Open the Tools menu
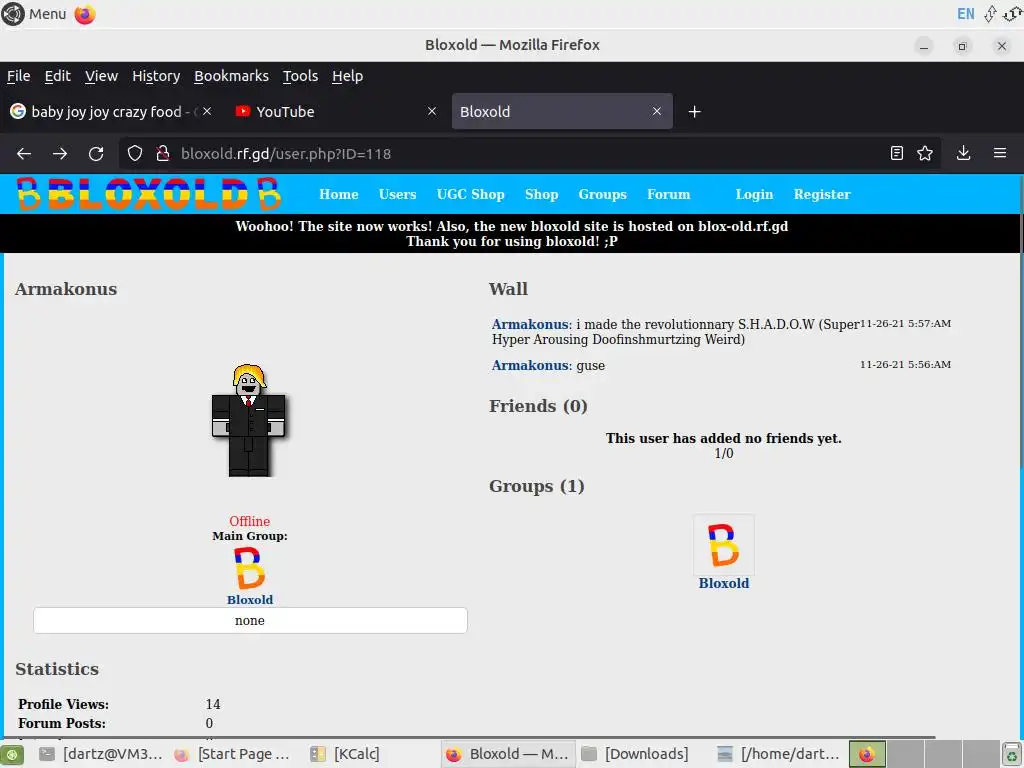The image size is (1024, 768). point(300,76)
